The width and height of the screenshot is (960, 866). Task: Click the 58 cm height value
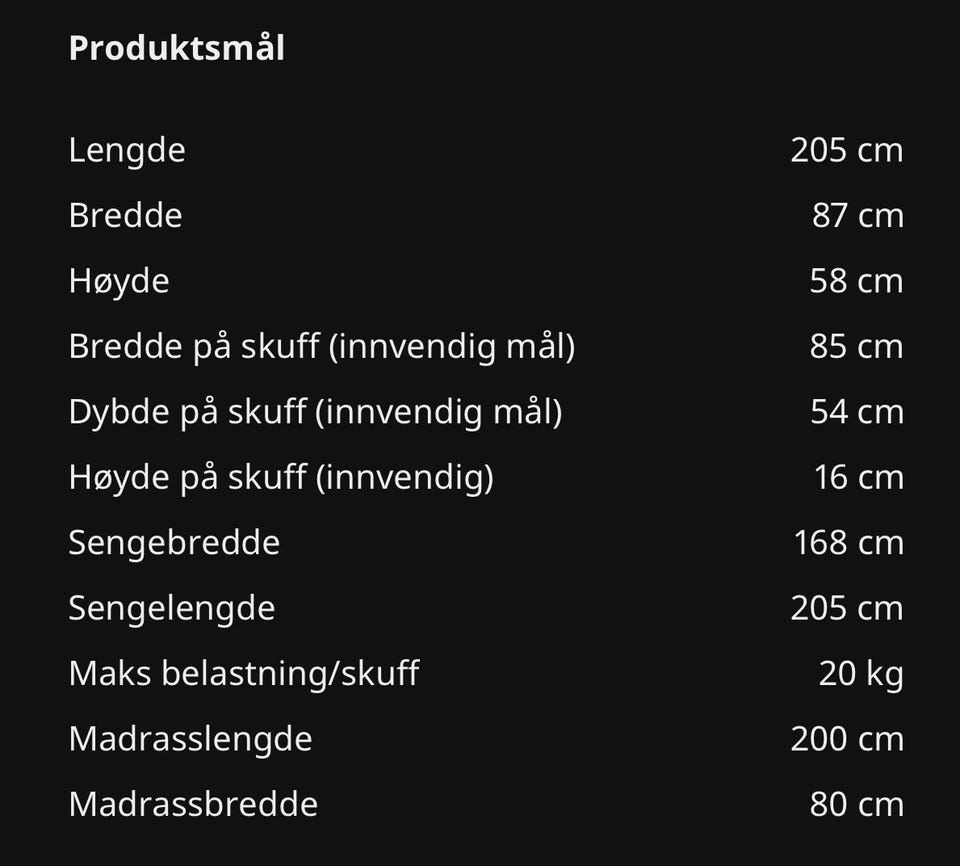point(856,281)
